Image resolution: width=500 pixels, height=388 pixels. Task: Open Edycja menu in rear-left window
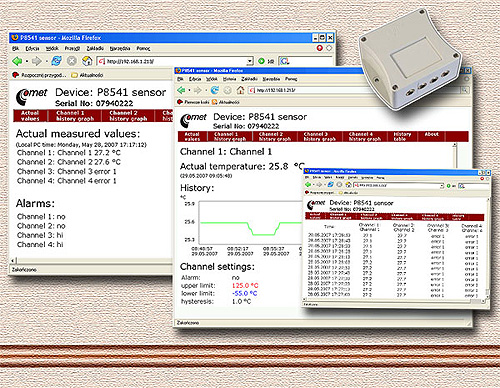coord(32,48)
